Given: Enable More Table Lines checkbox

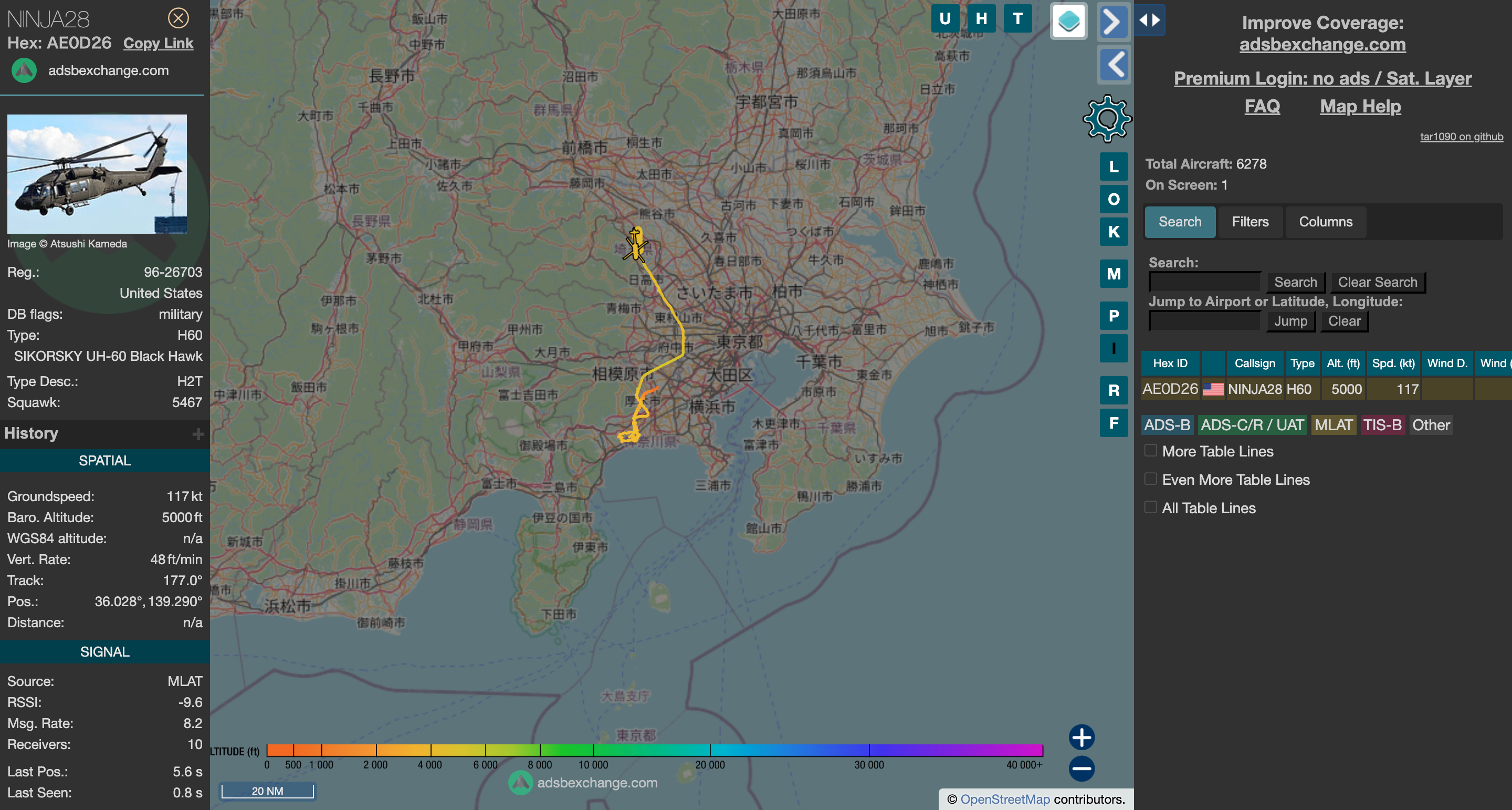Looking at the screenshot, I should [x=1150, y=451].
